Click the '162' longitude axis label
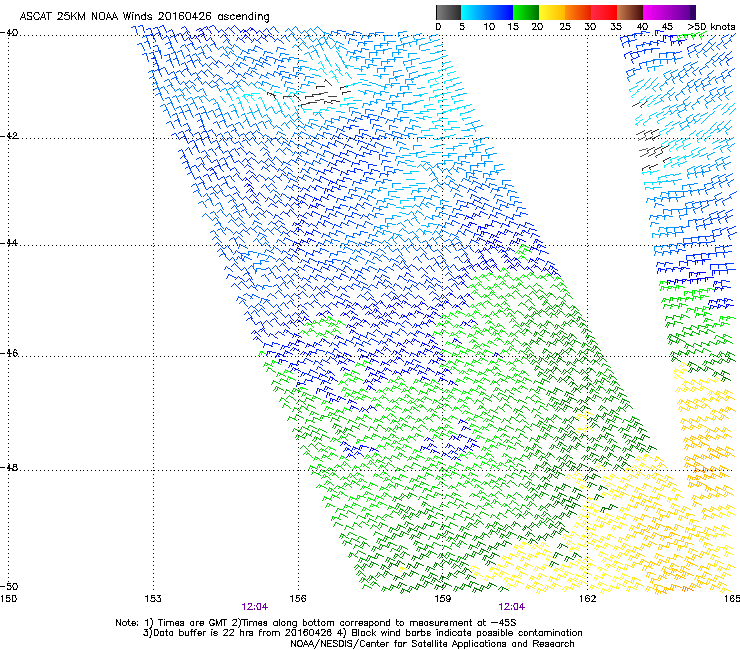The image size is (740, 650). pyautogui.click(x=587, y=599)
